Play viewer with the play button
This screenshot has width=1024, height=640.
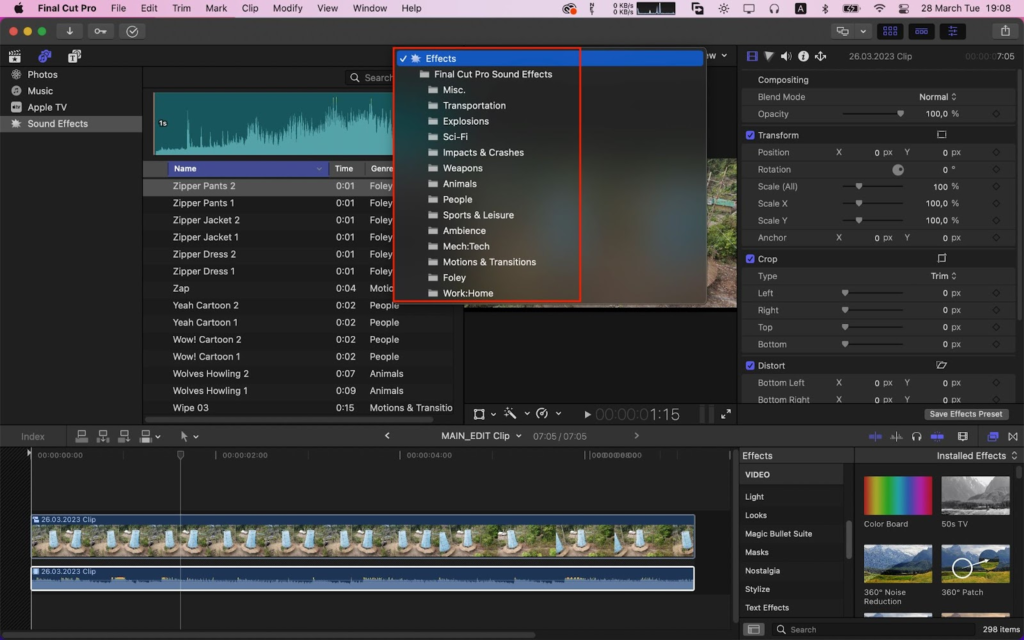(x=587, y=414)
